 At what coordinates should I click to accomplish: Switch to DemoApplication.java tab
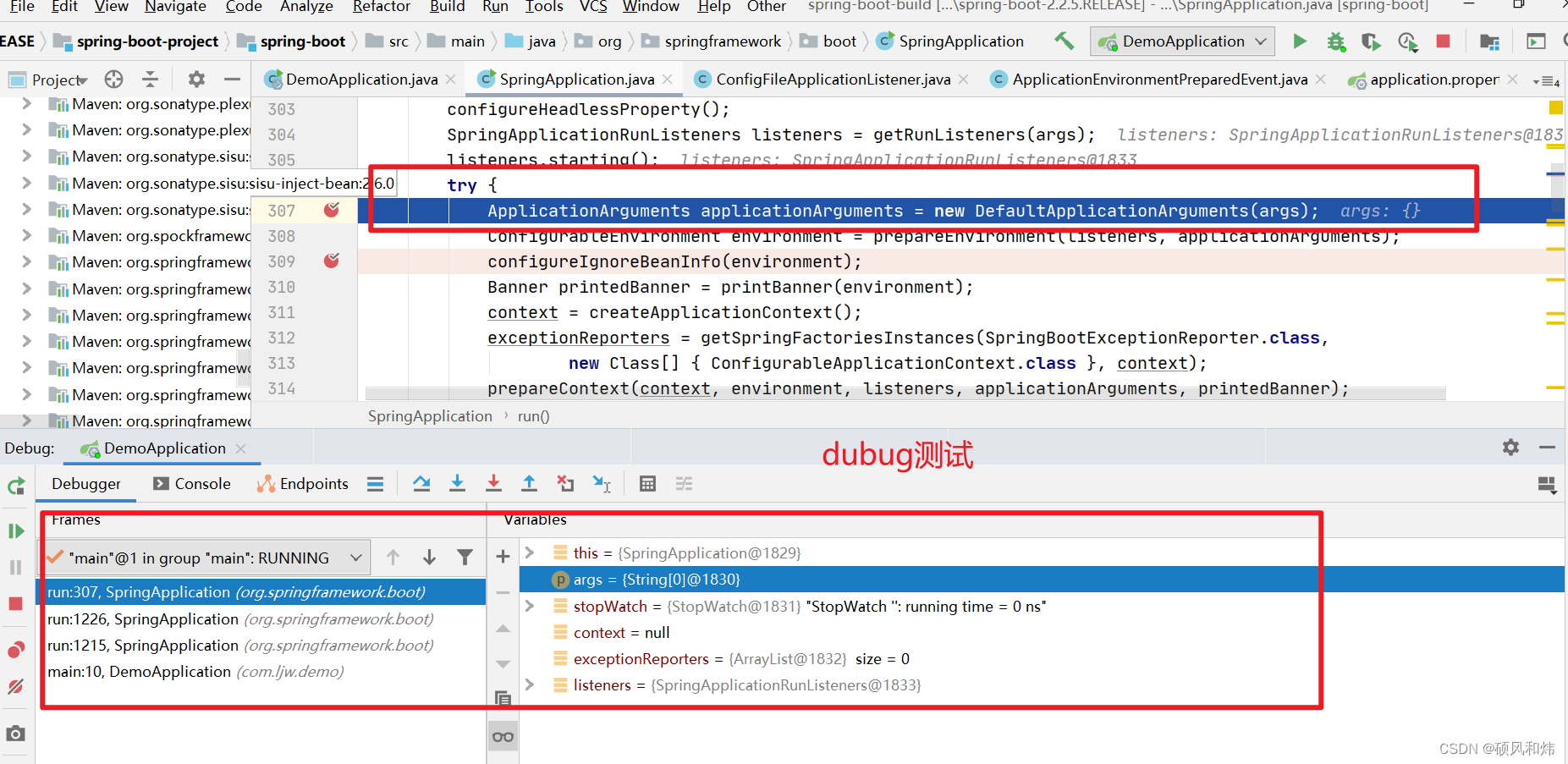[x=360, y=80]
